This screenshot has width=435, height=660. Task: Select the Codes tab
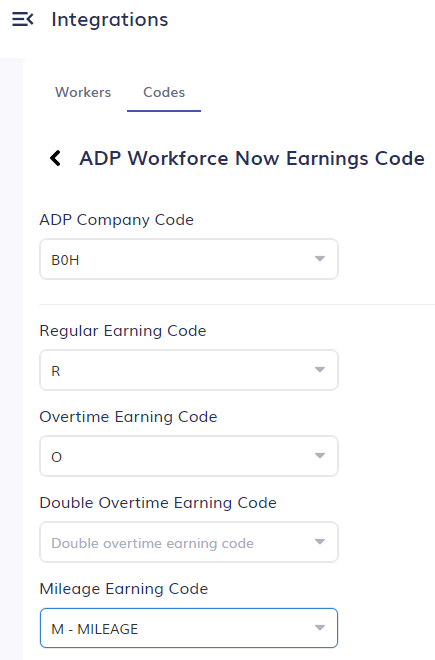pyautogui.click(x=164, y=92)
